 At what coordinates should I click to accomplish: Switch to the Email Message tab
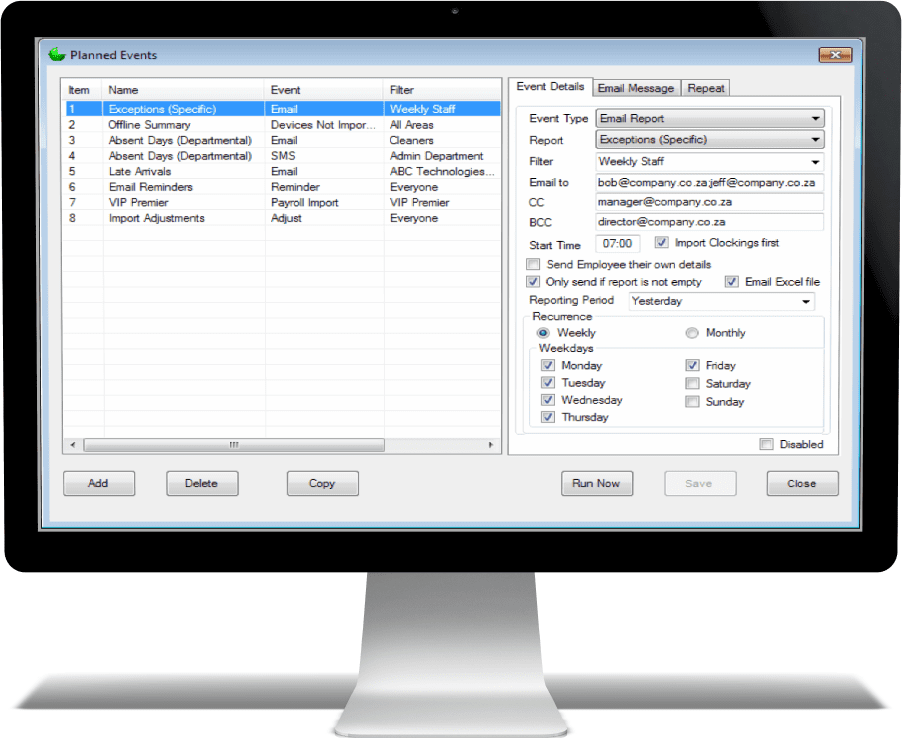pyautogui.click(x=636, y=88)
